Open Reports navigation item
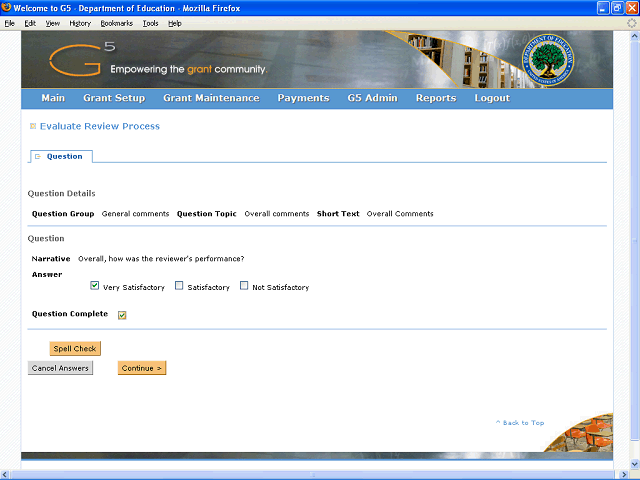Screen dimensions: 640x480 (x=436, y=98)
